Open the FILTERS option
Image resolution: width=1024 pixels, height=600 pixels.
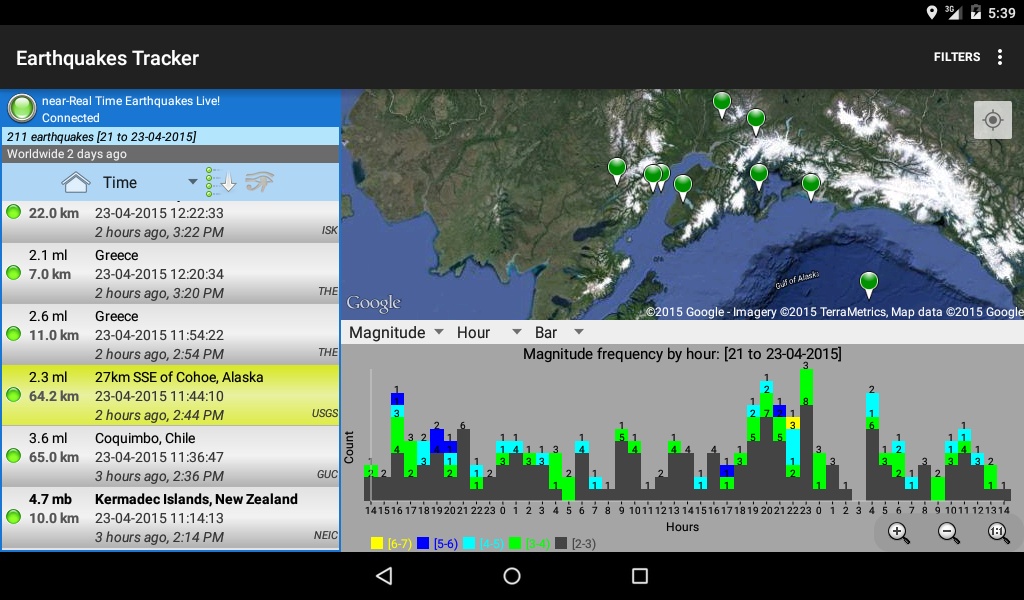[956, 57]
